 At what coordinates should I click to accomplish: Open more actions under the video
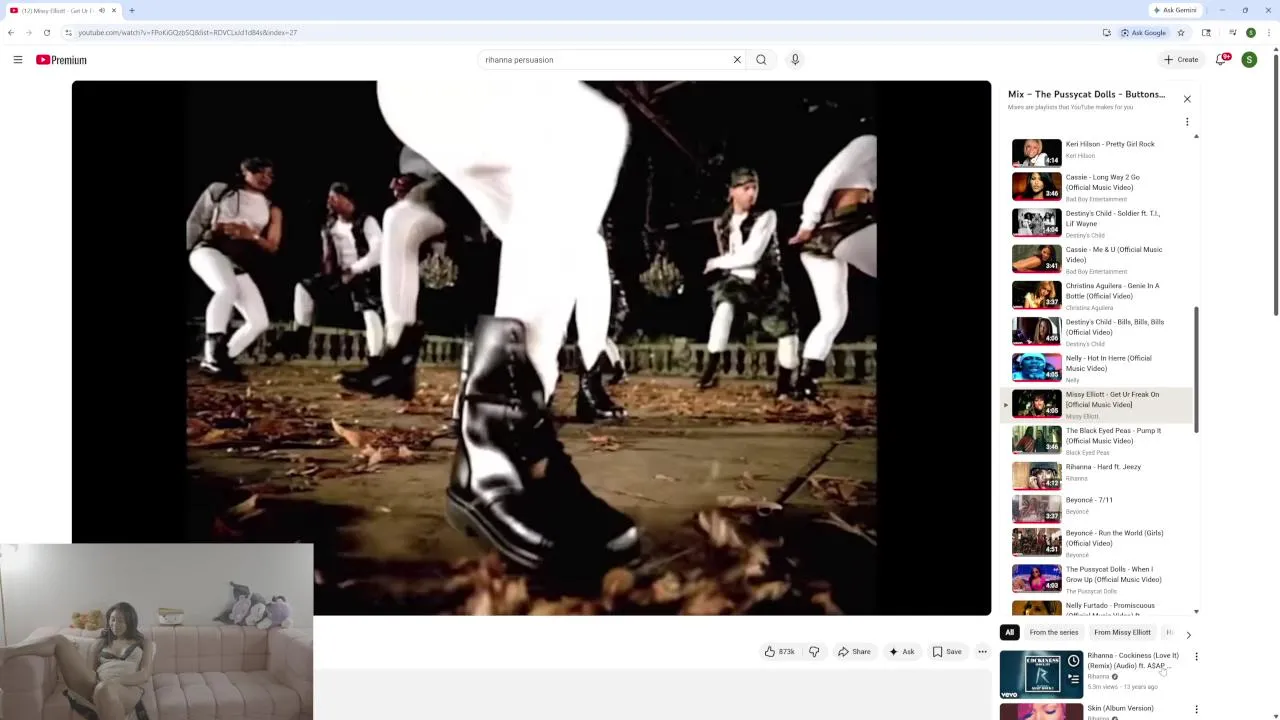click(x=982, y=652)
